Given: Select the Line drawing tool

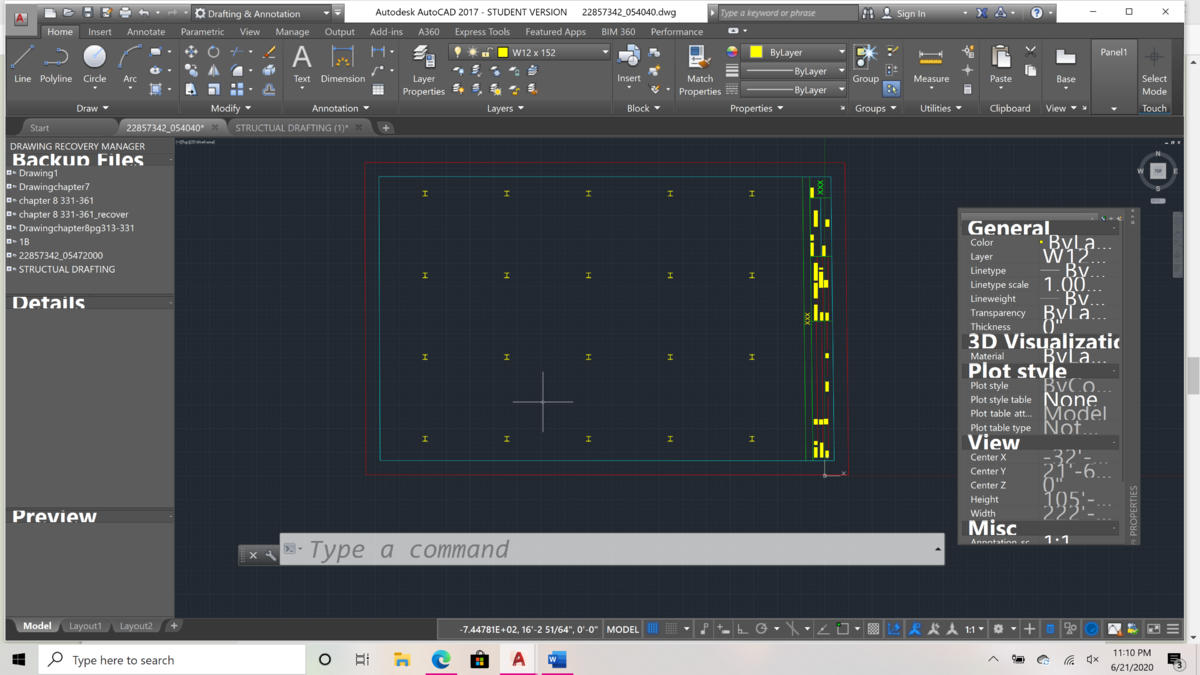Looking at the screenshot, I should pyautogui.click(x=22, y=64).
